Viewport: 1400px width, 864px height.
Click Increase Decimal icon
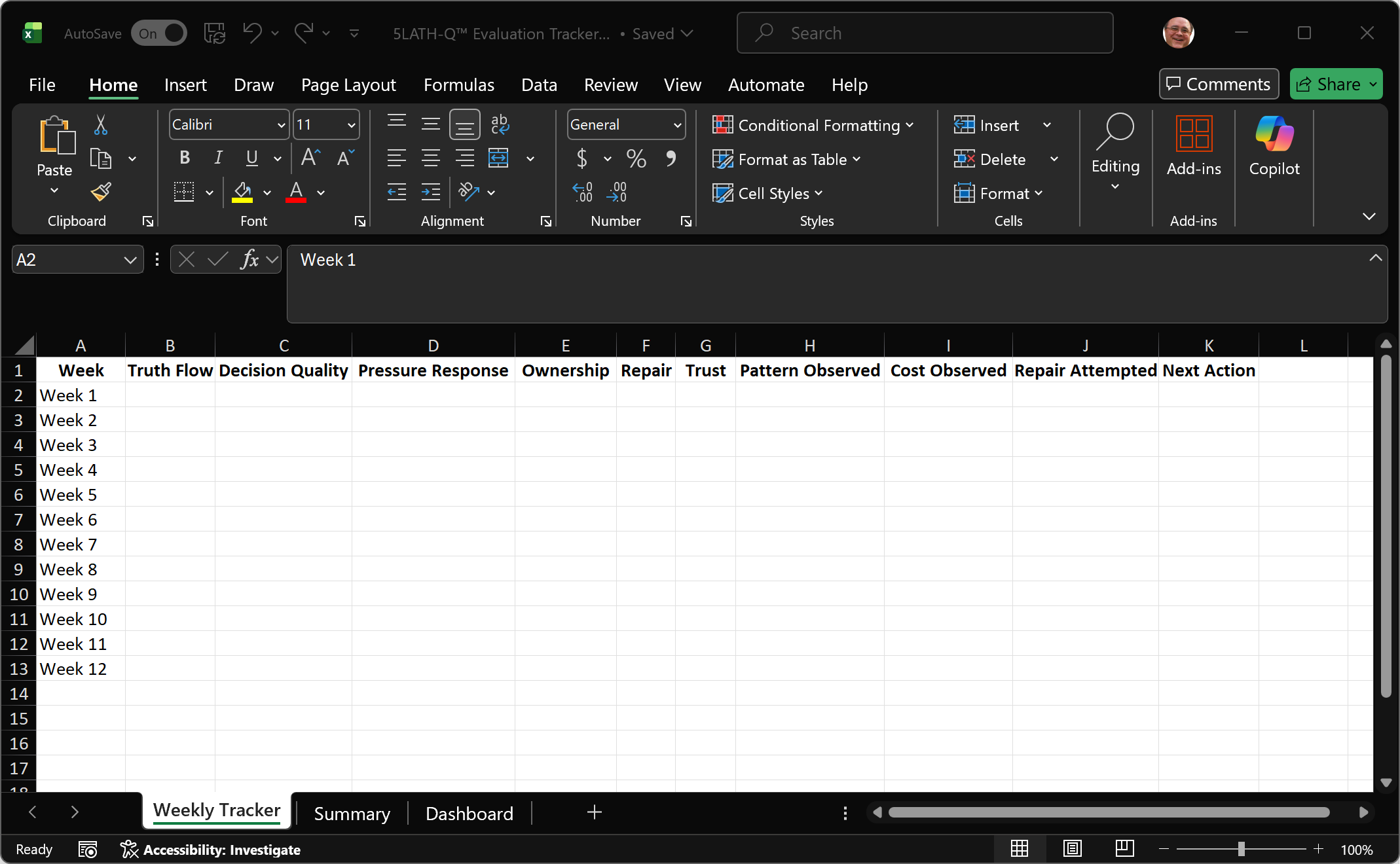(x=582, y=192)
